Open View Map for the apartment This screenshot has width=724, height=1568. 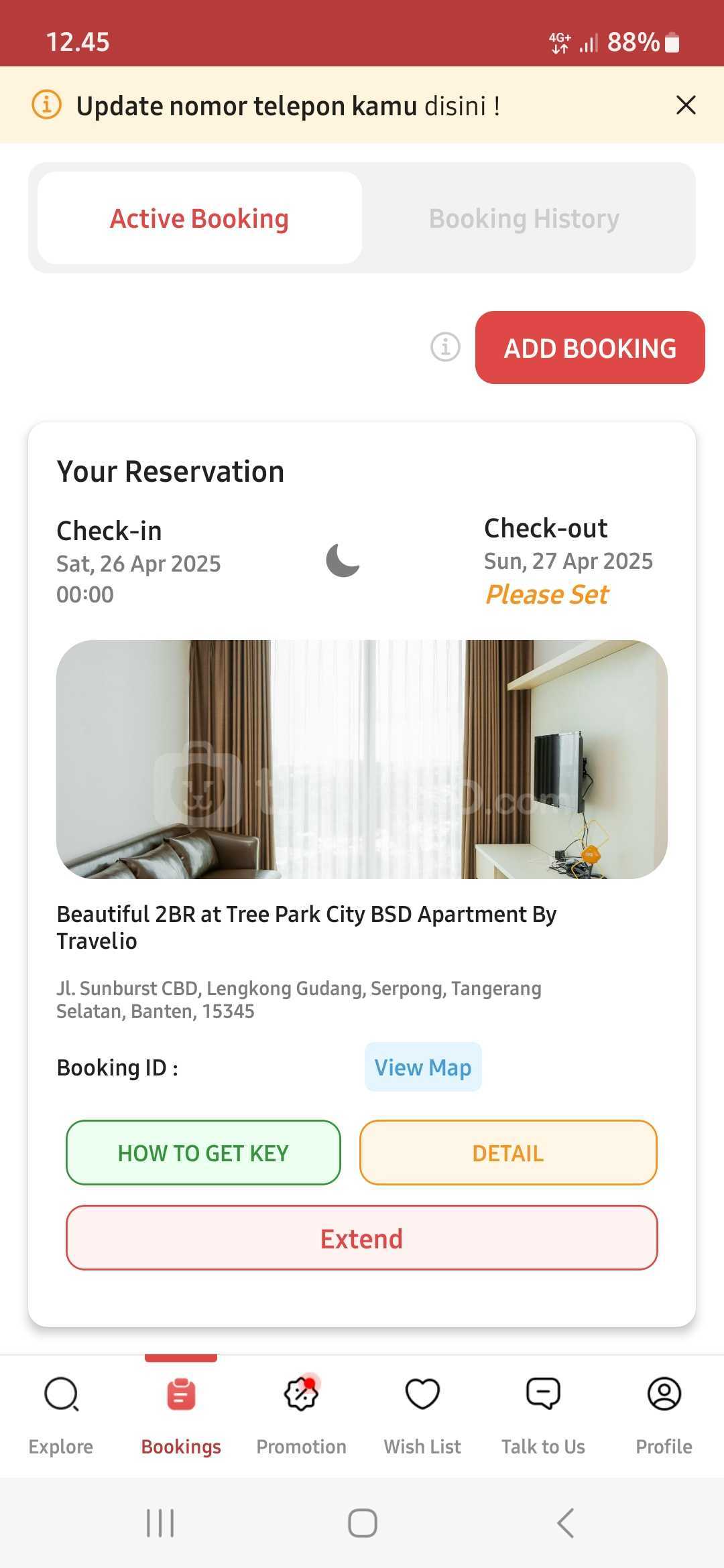coord(423,1067)
